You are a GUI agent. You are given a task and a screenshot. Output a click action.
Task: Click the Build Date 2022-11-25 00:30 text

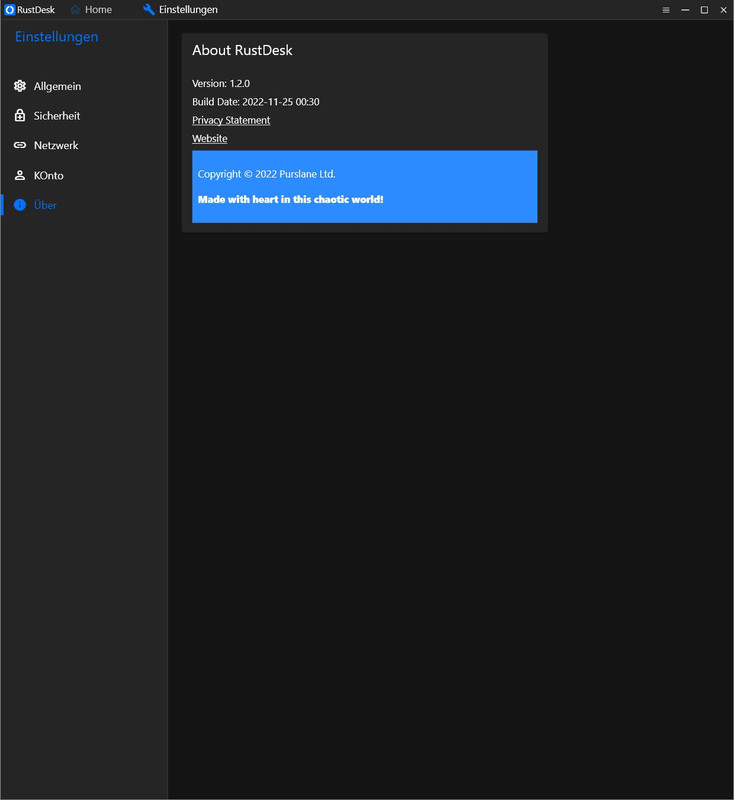pyautogui.click(x=256, y=102)
